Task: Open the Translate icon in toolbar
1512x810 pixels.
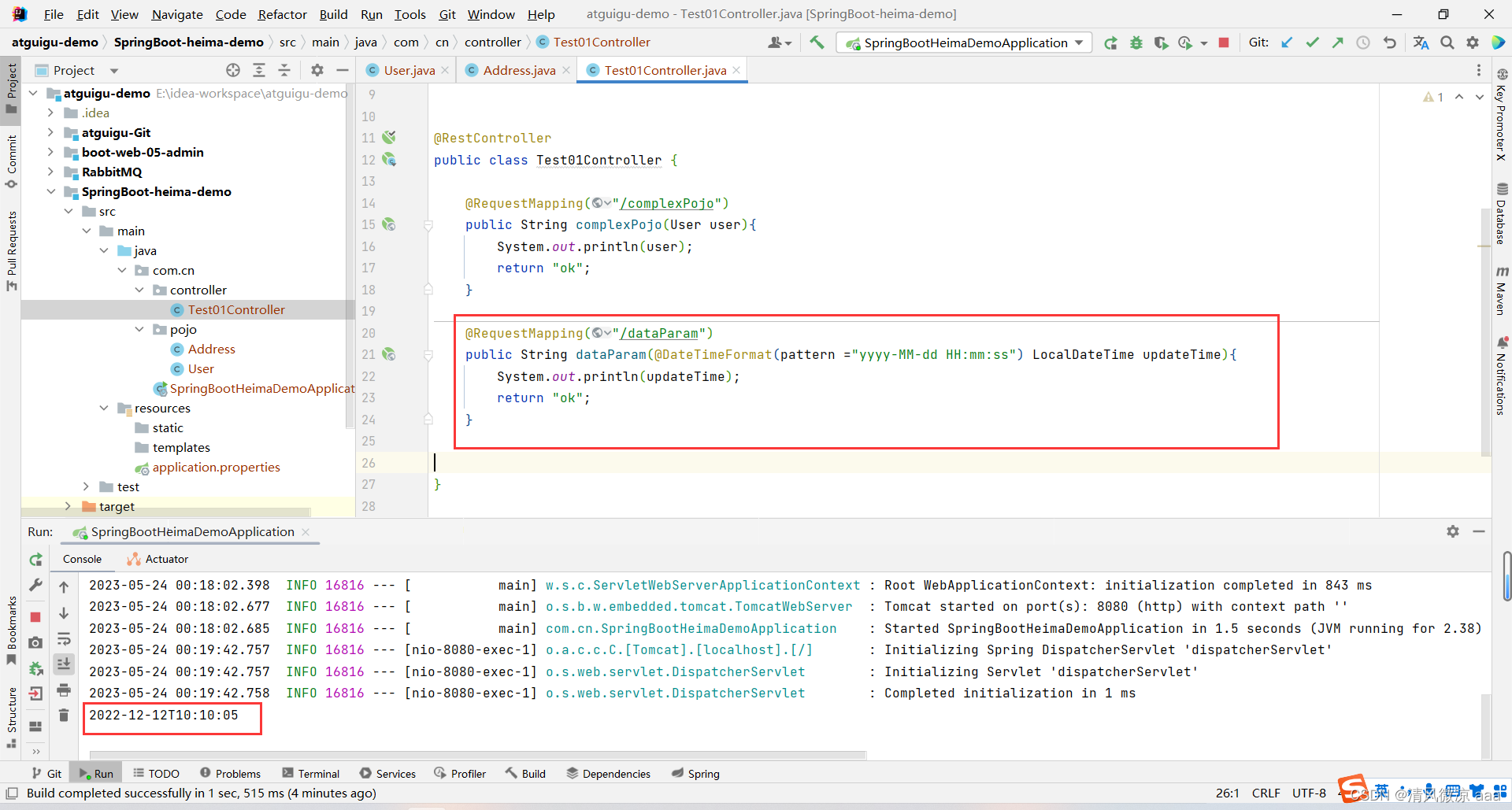Action: tap(1421, 43)
